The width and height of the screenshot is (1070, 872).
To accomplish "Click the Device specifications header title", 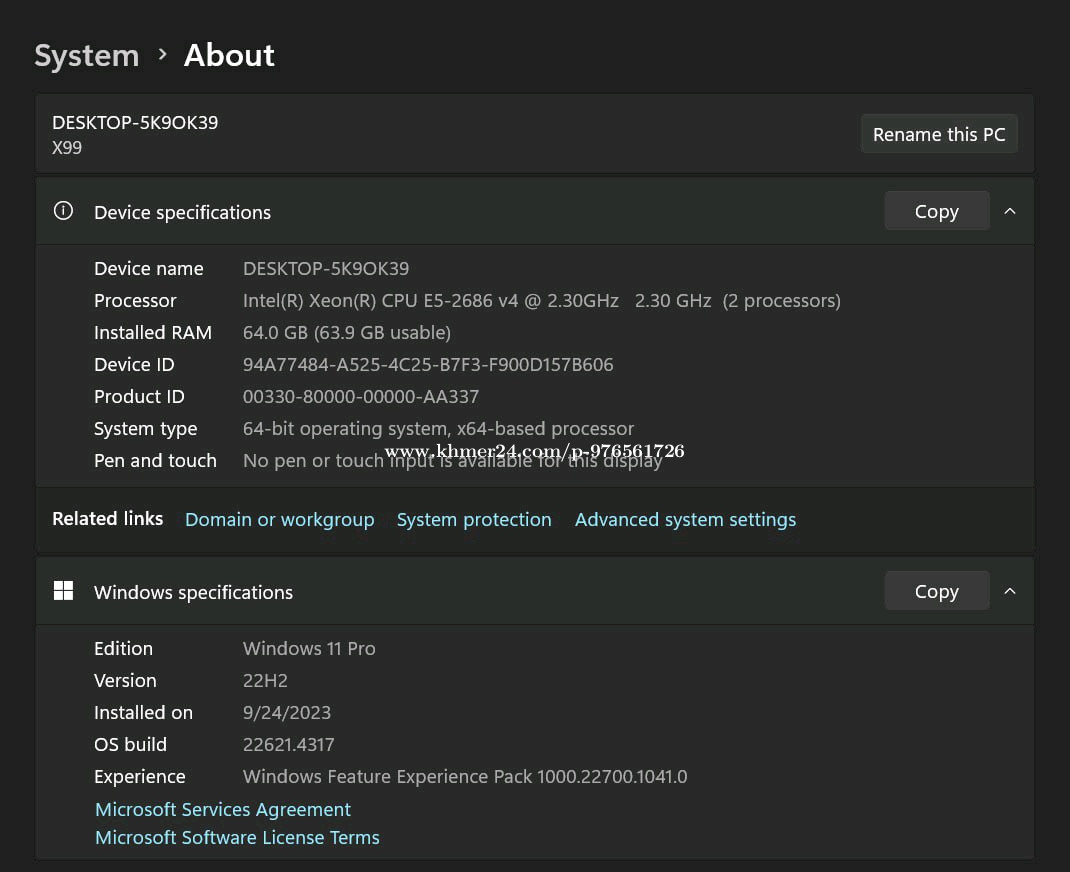I will [182, 213].
